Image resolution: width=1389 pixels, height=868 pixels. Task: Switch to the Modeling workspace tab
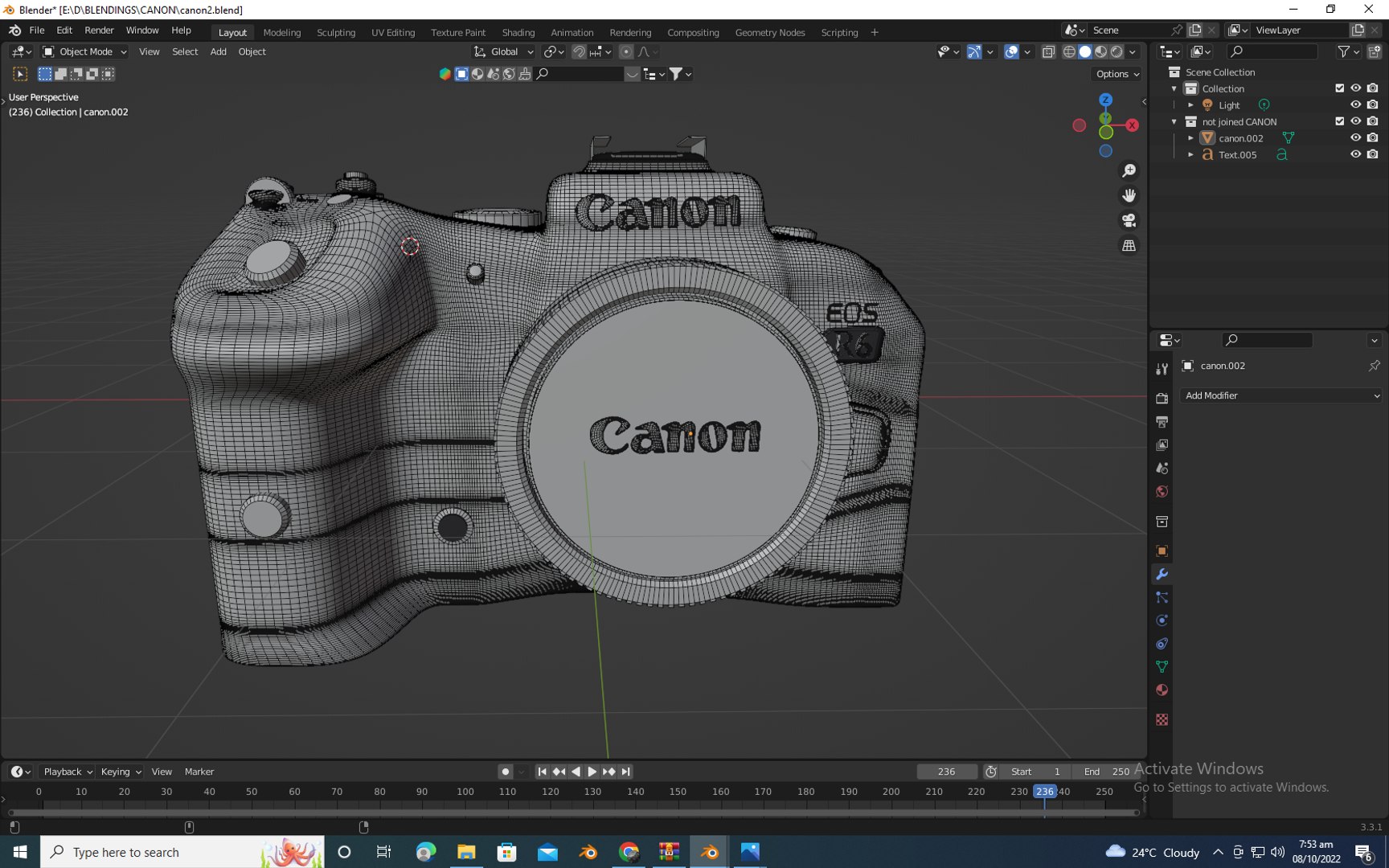(x=282, y=32)
